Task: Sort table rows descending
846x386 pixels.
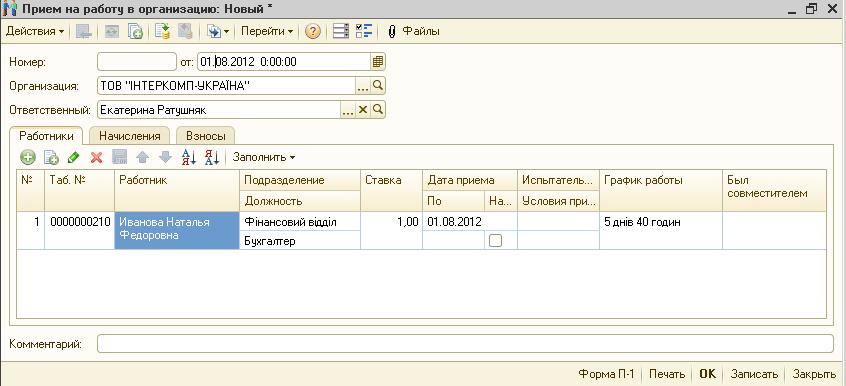Action: 212,158
